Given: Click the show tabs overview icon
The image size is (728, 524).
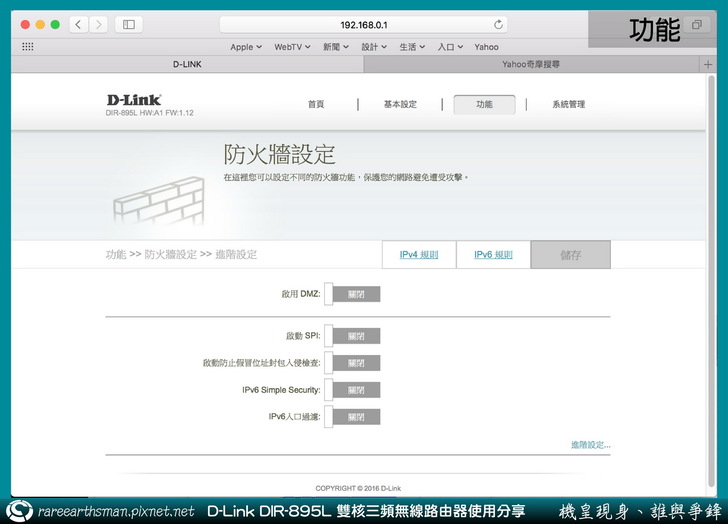Looking at the screenshot, I should [x=696, y=25].
